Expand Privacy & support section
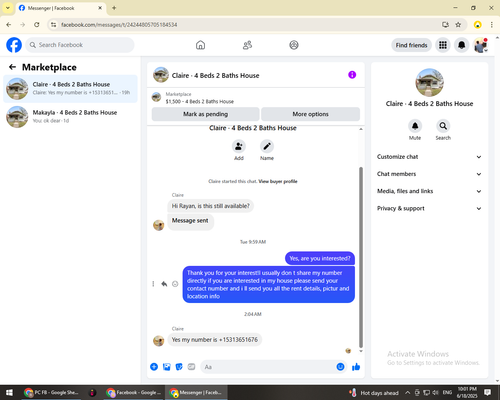The height and width of the screenshot is (400, 500). tap(429, 209)
